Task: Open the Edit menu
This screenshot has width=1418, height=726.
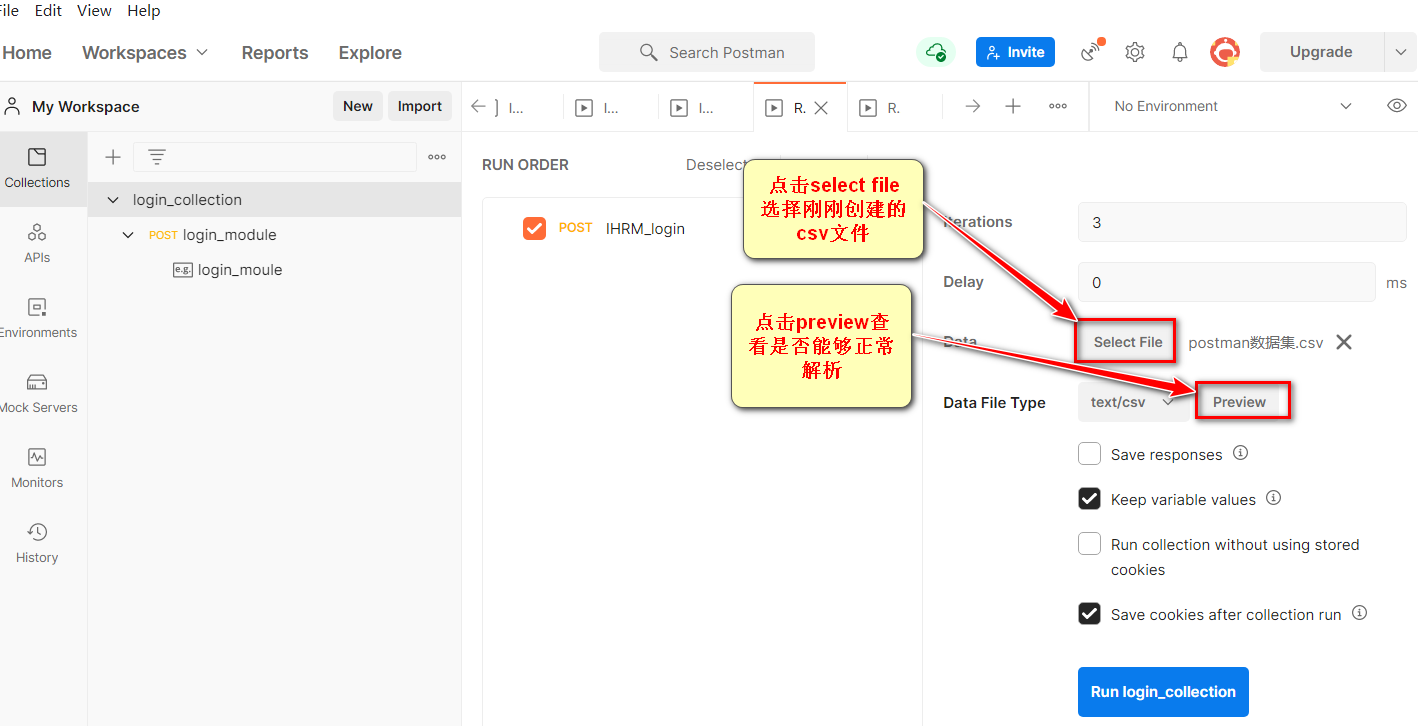Action: 48,11
